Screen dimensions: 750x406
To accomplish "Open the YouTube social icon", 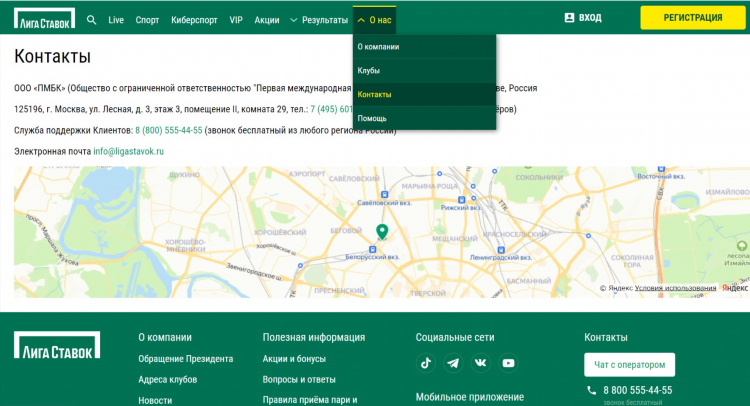I will click(508, 363).
